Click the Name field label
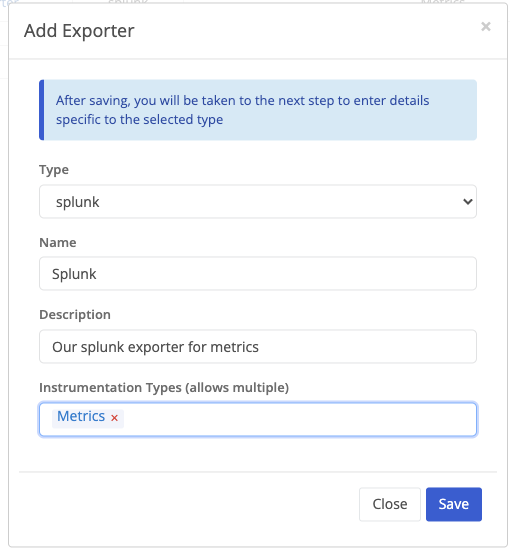This screenshot has width=510, height=552. (x=58, y=243)
